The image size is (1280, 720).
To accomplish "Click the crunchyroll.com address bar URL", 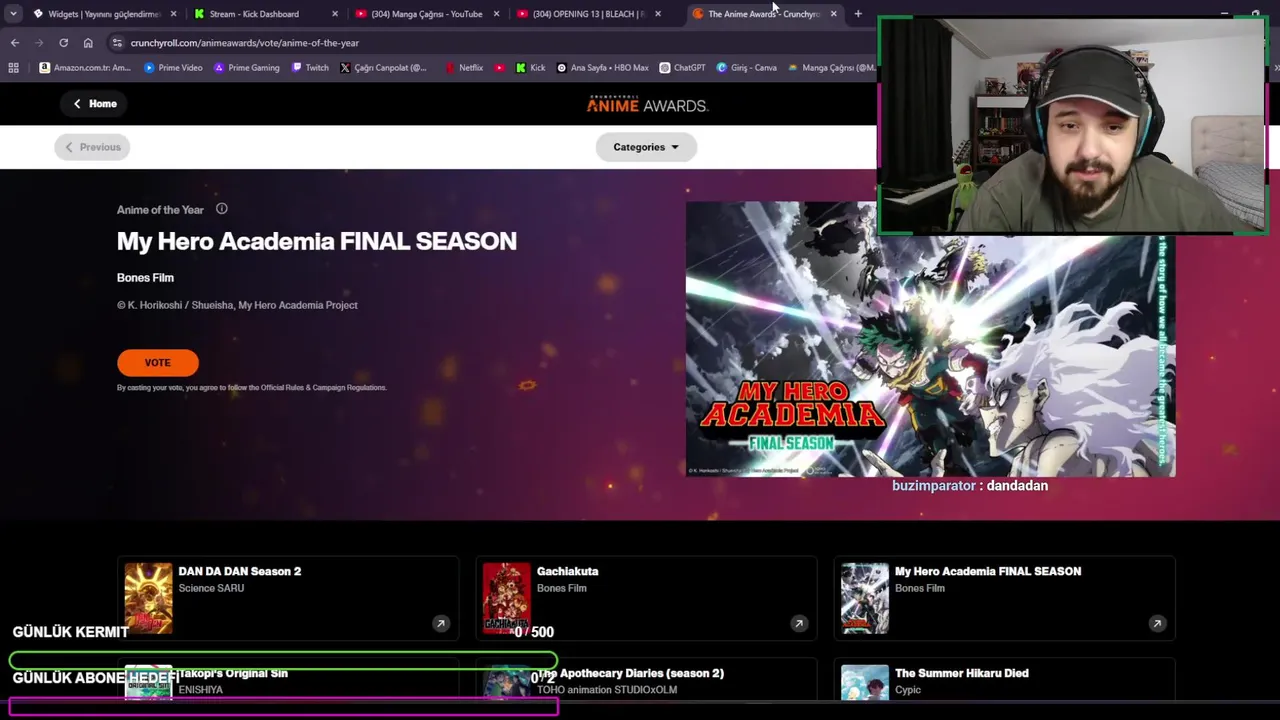I will (x=245, y=43).
